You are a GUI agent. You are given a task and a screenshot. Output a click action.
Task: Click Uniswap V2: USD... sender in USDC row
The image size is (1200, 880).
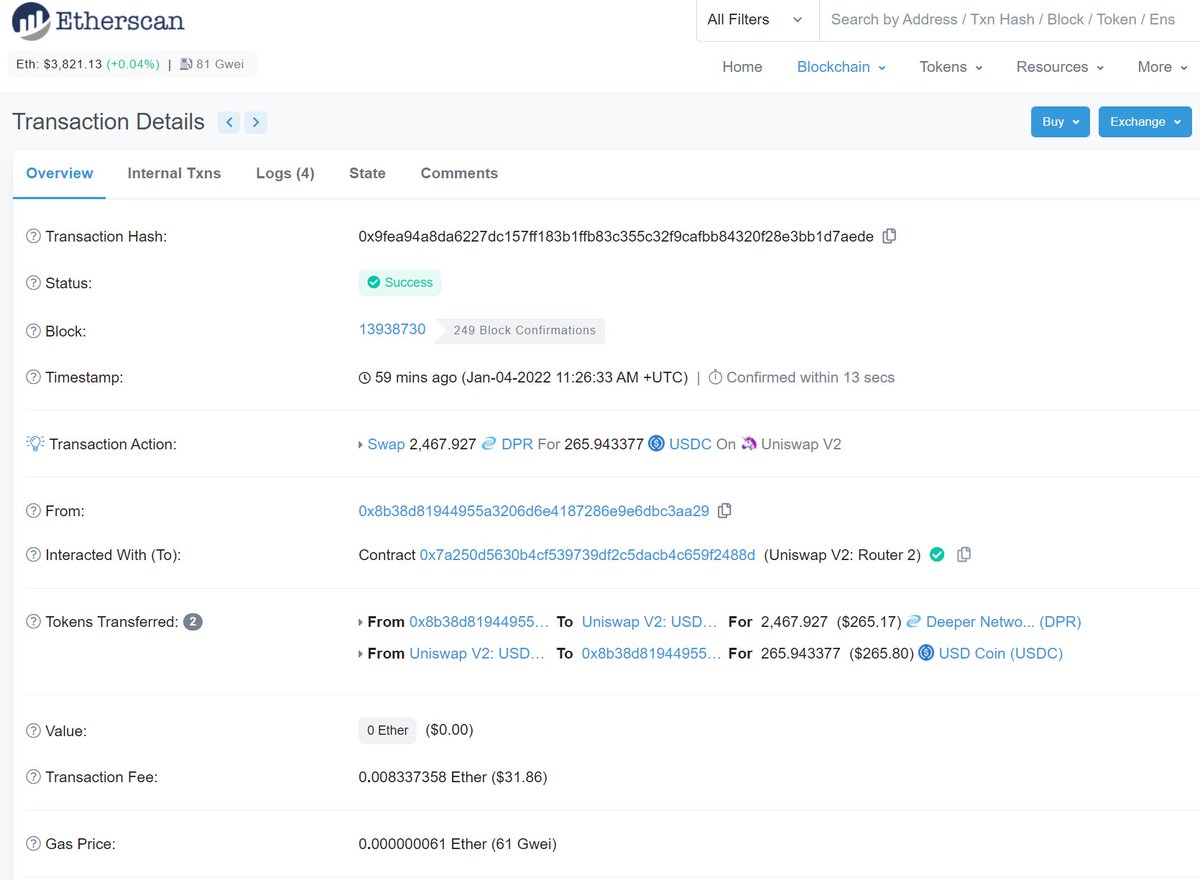pyautogui.click(x=477, y=654)
